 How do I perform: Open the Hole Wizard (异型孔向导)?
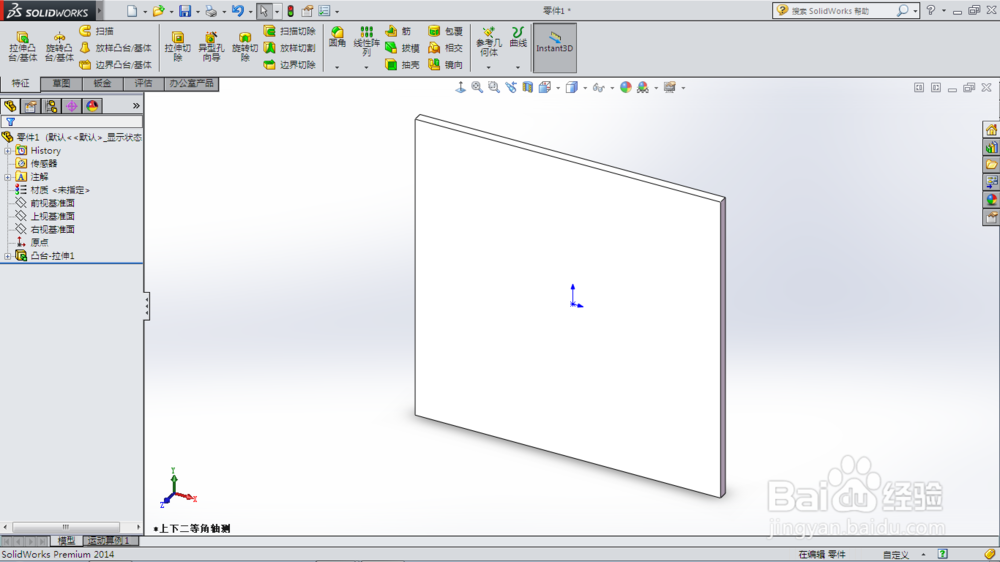210,47
